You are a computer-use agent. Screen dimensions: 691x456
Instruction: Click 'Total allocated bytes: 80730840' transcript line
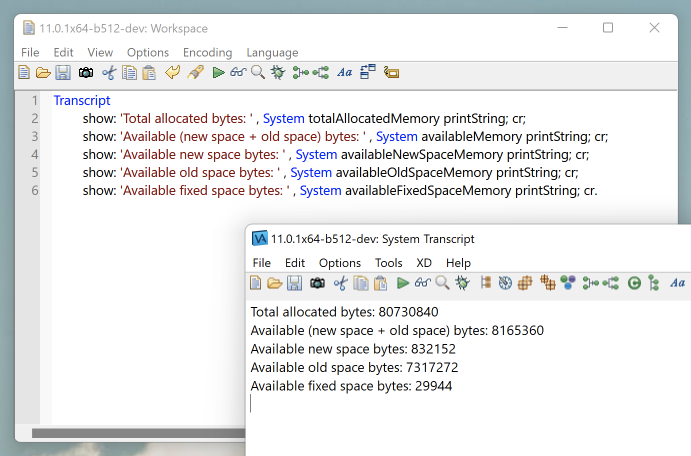coord(345,312)
